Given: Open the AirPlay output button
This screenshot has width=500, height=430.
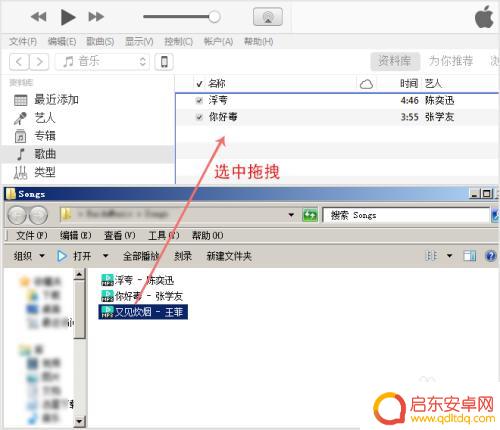Looking at the screenshot, I should pos(268,17).
